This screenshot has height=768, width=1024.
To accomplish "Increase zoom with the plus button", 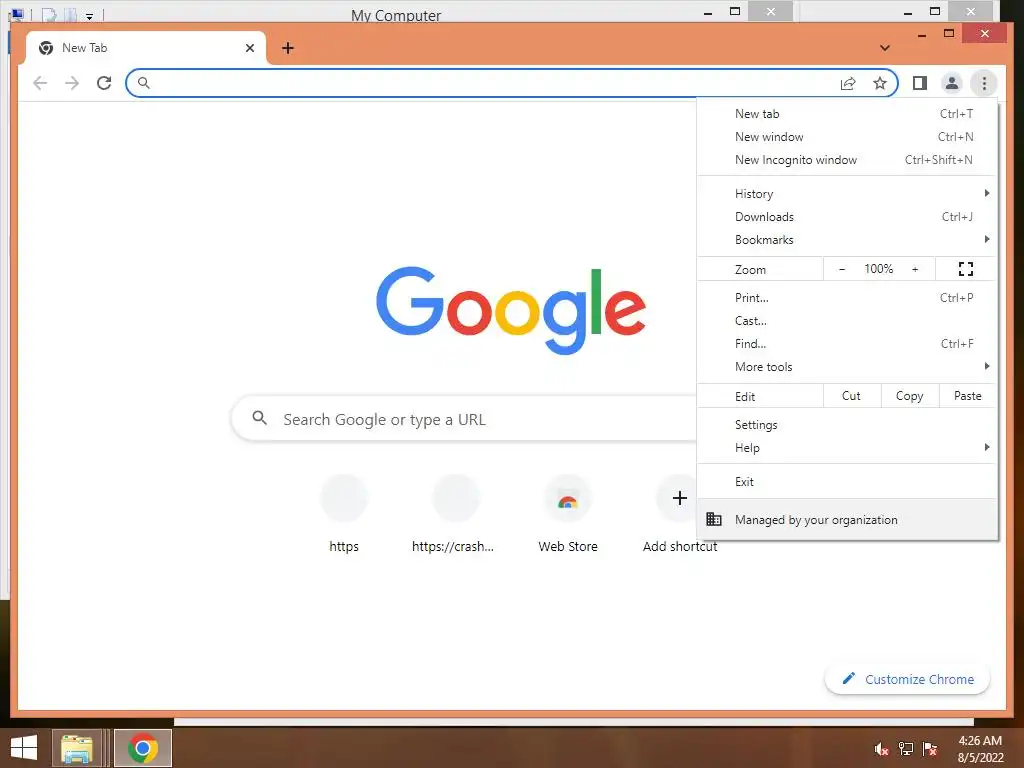I will (x=915, y=269).
